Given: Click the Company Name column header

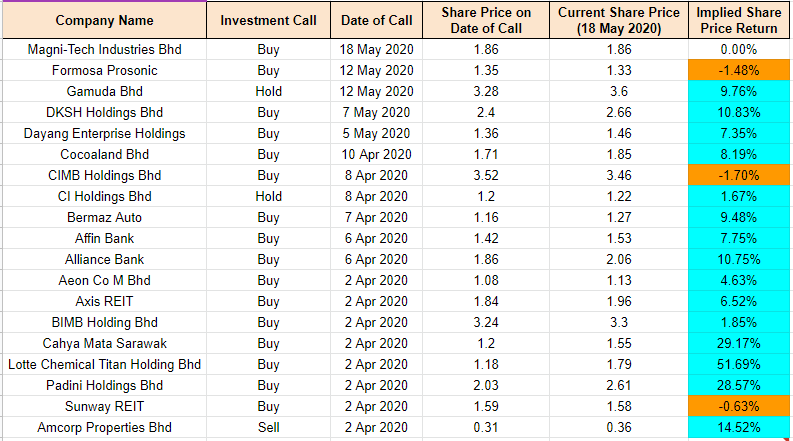Looking at the screenshot, I should (104, 20).
